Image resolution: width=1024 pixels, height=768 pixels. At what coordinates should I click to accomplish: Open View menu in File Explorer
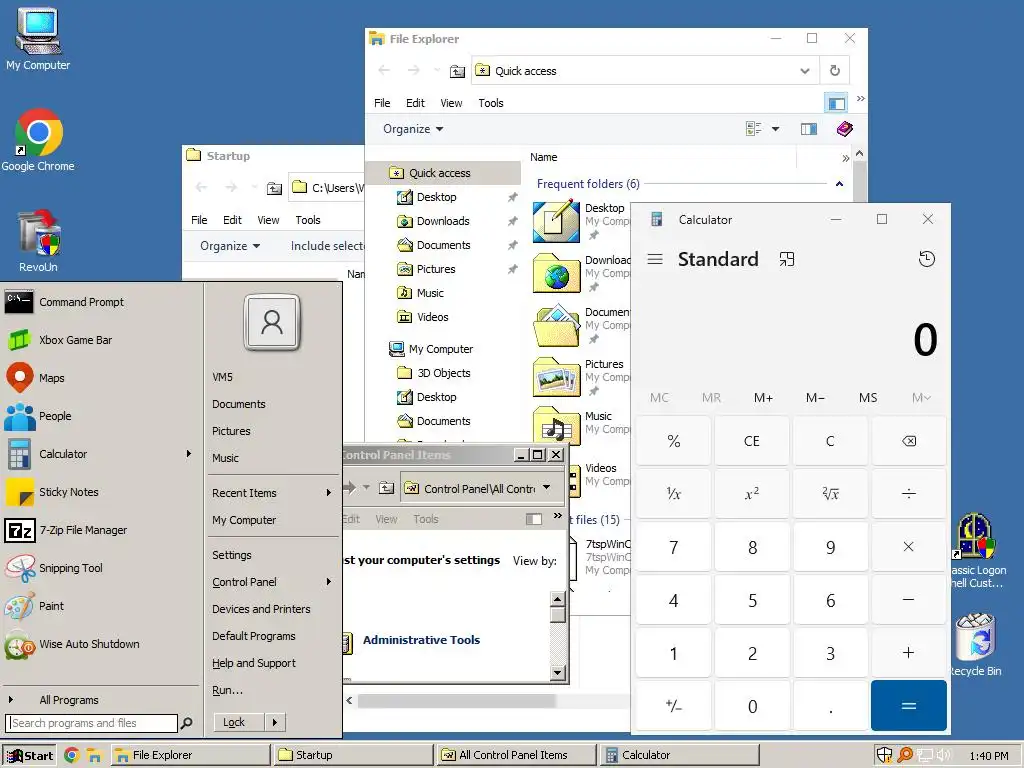[x=451, y=103]
